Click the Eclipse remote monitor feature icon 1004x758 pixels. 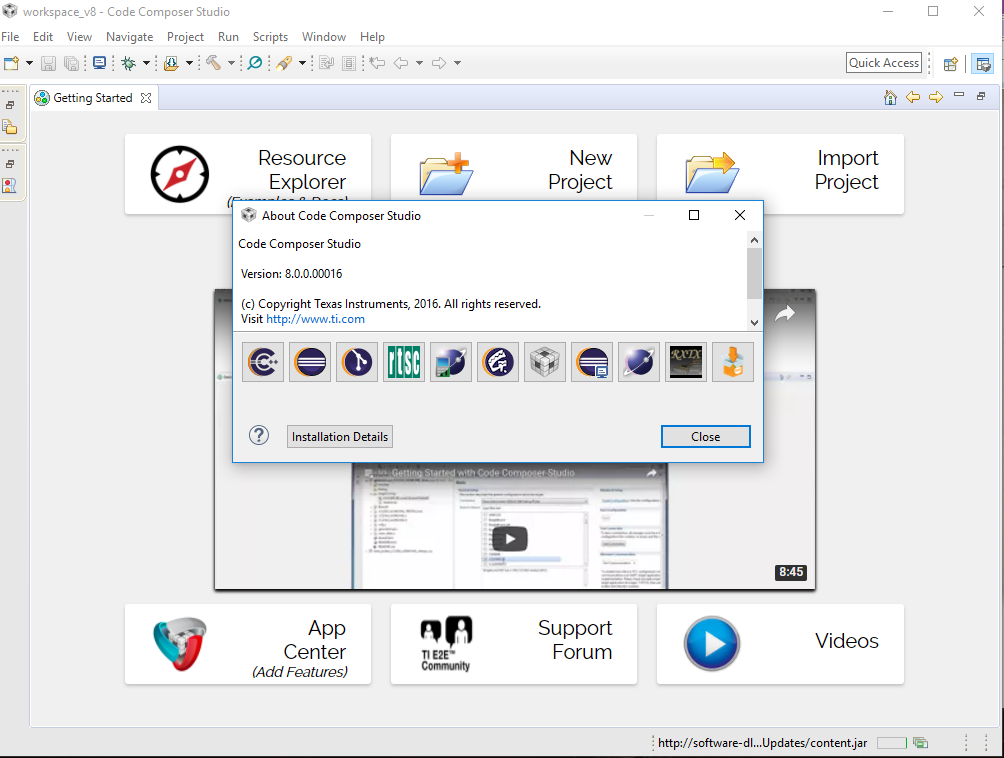(592, 362)
